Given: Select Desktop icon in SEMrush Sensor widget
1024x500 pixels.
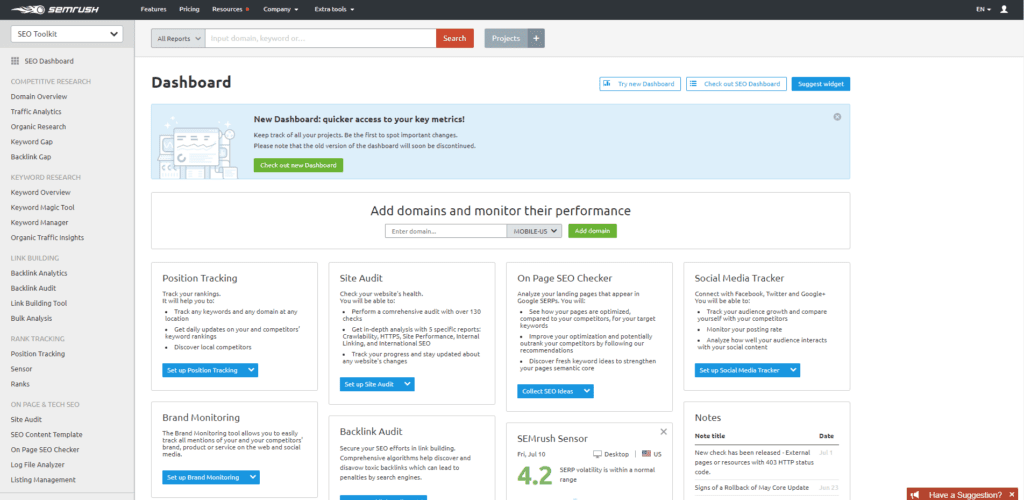Looking at the screenshot, I should 597,453.
